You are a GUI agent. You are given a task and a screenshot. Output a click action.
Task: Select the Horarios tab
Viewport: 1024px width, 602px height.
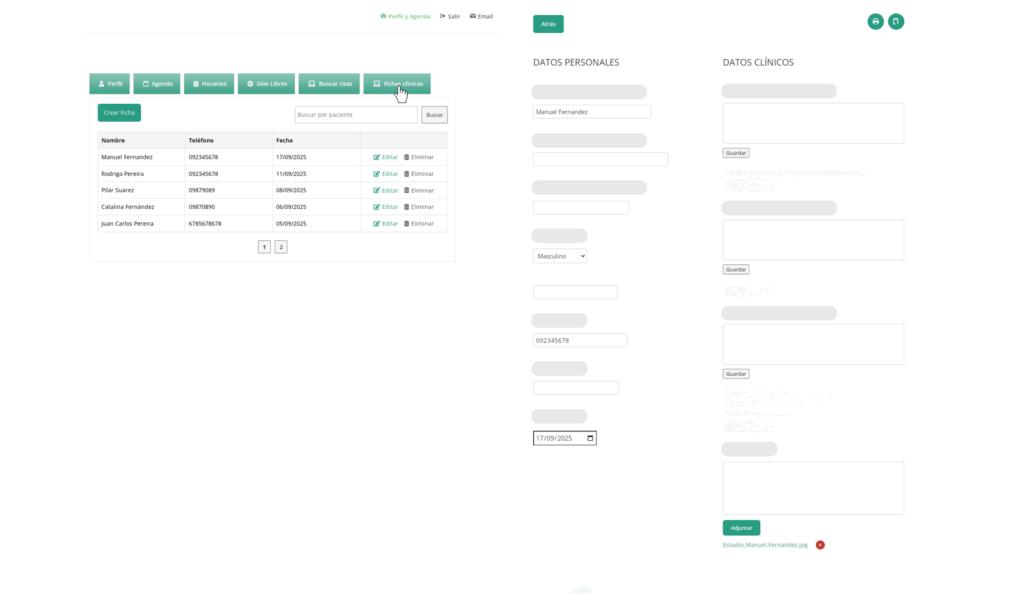pyautogui.click(x=209, y=84)
